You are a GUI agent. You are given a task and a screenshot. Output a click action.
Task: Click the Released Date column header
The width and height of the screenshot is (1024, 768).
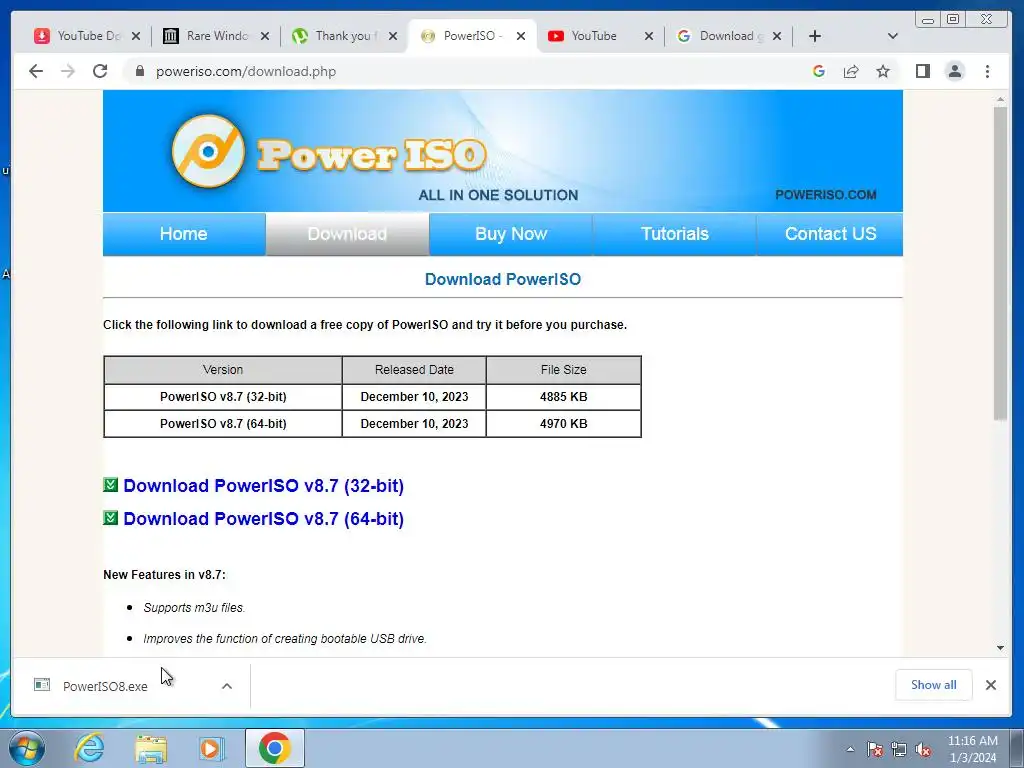click(414, 370)
